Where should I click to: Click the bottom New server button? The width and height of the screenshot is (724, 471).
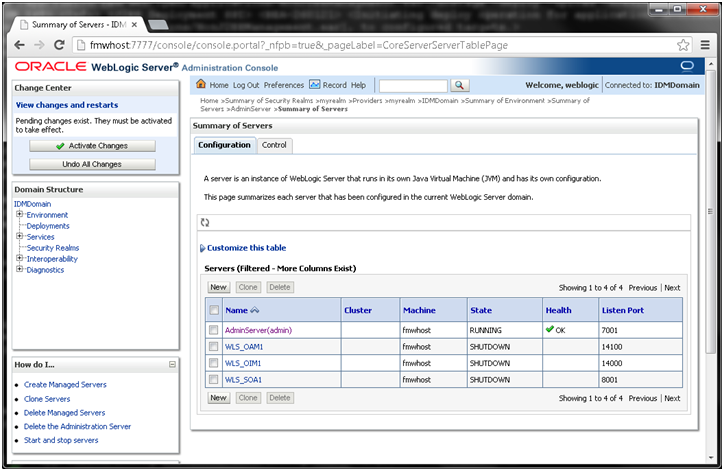218,398
